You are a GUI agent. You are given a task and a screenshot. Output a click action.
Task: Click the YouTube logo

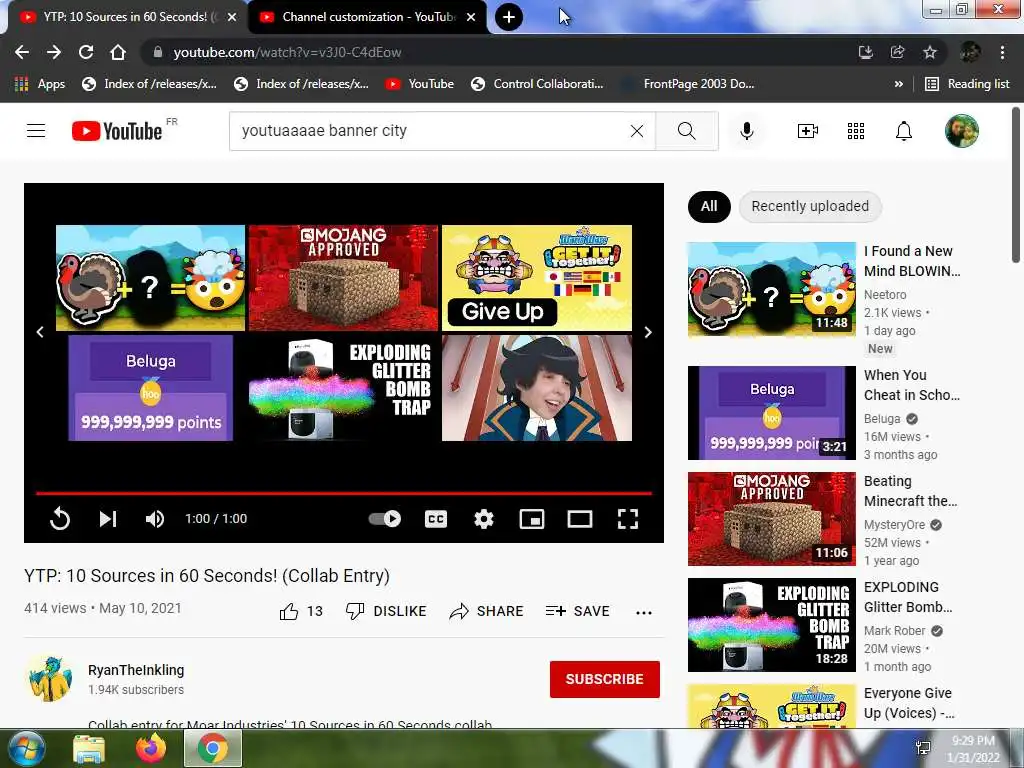coord(118,131)
